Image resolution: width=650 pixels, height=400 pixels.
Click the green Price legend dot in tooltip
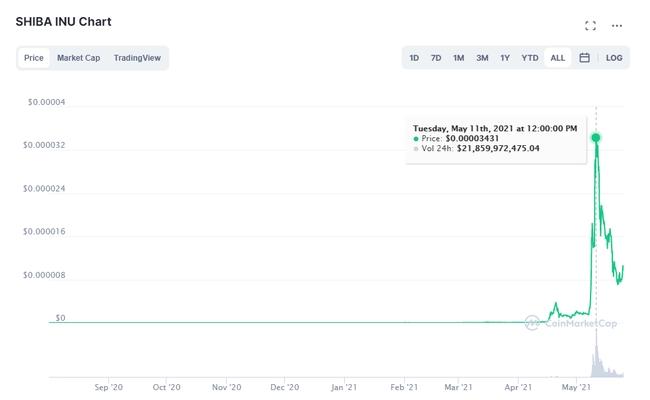tap(416, 139)
